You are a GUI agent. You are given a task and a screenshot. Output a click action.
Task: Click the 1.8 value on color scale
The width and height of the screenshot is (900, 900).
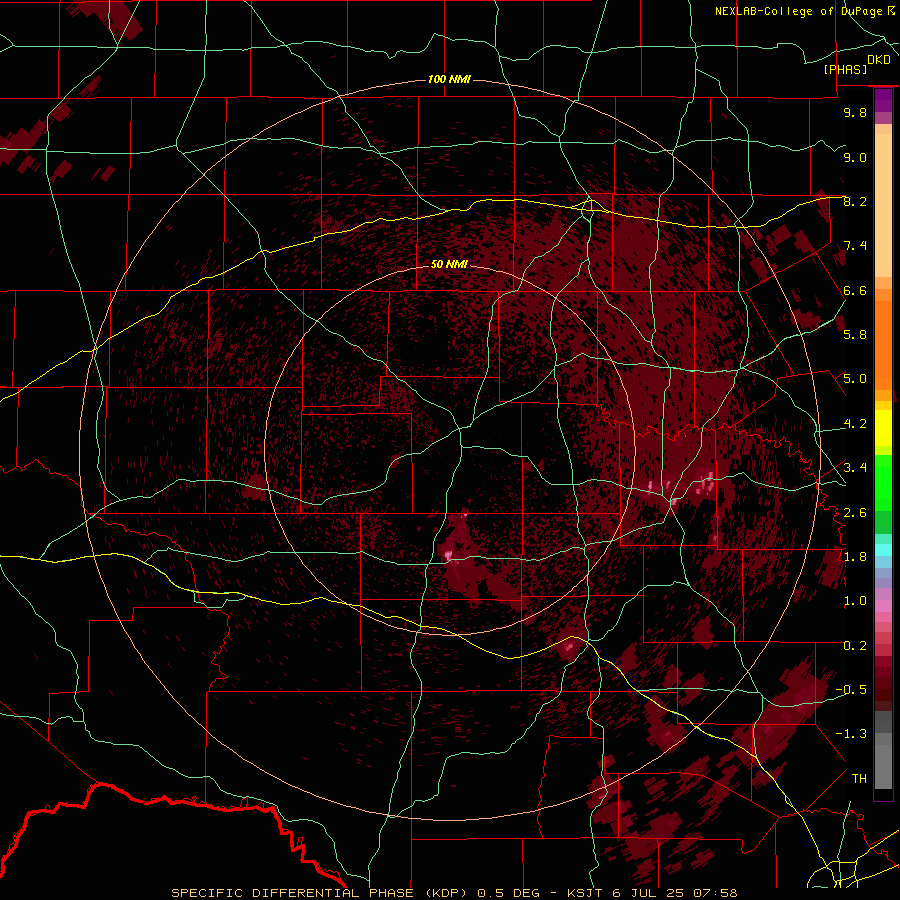tap(855, 557)
